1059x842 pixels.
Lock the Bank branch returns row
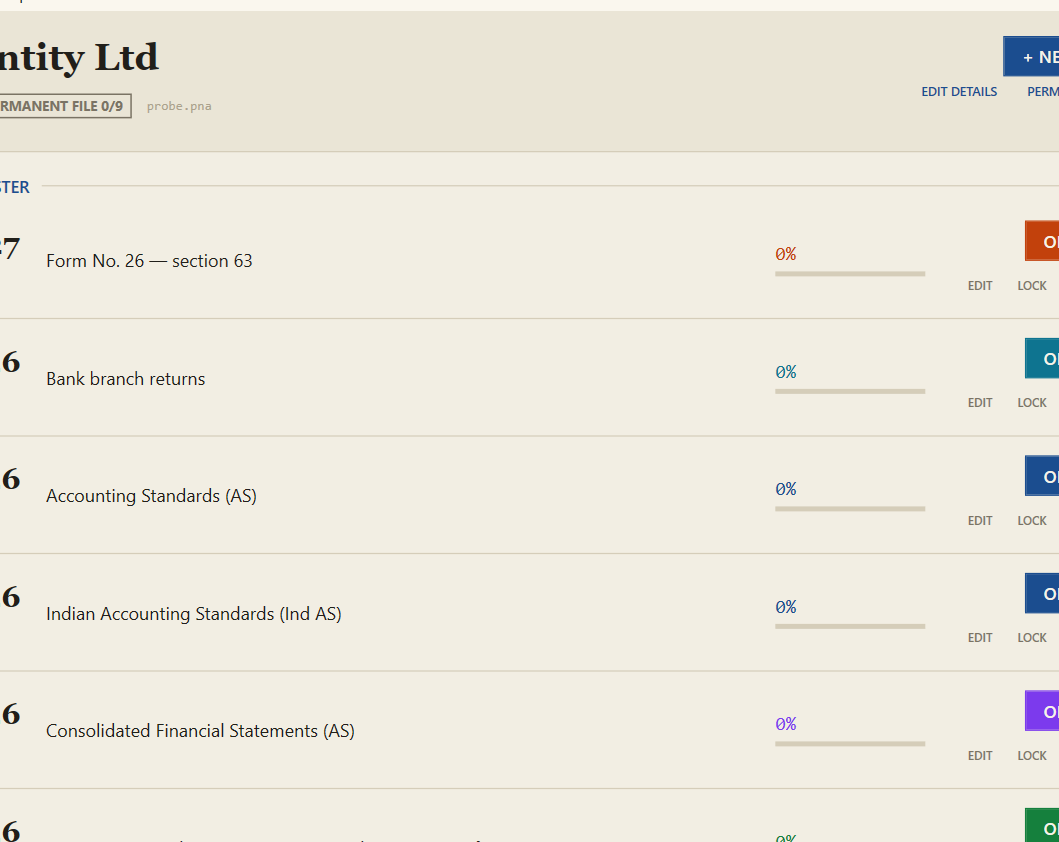(1032, 402)
